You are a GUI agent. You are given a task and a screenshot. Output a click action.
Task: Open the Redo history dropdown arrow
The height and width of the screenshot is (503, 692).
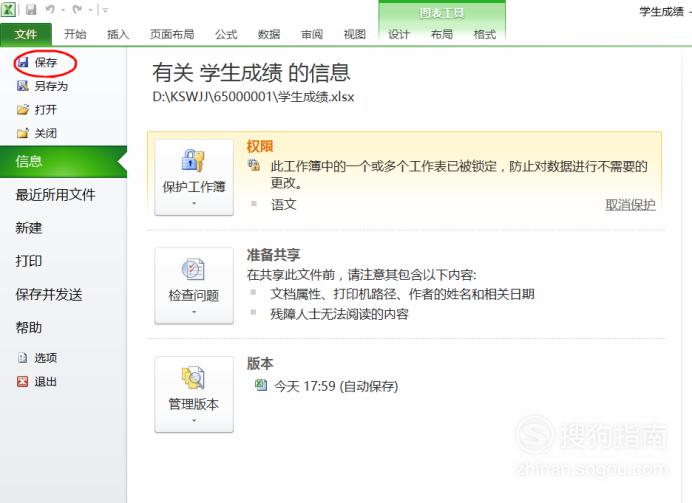point(90,10)
